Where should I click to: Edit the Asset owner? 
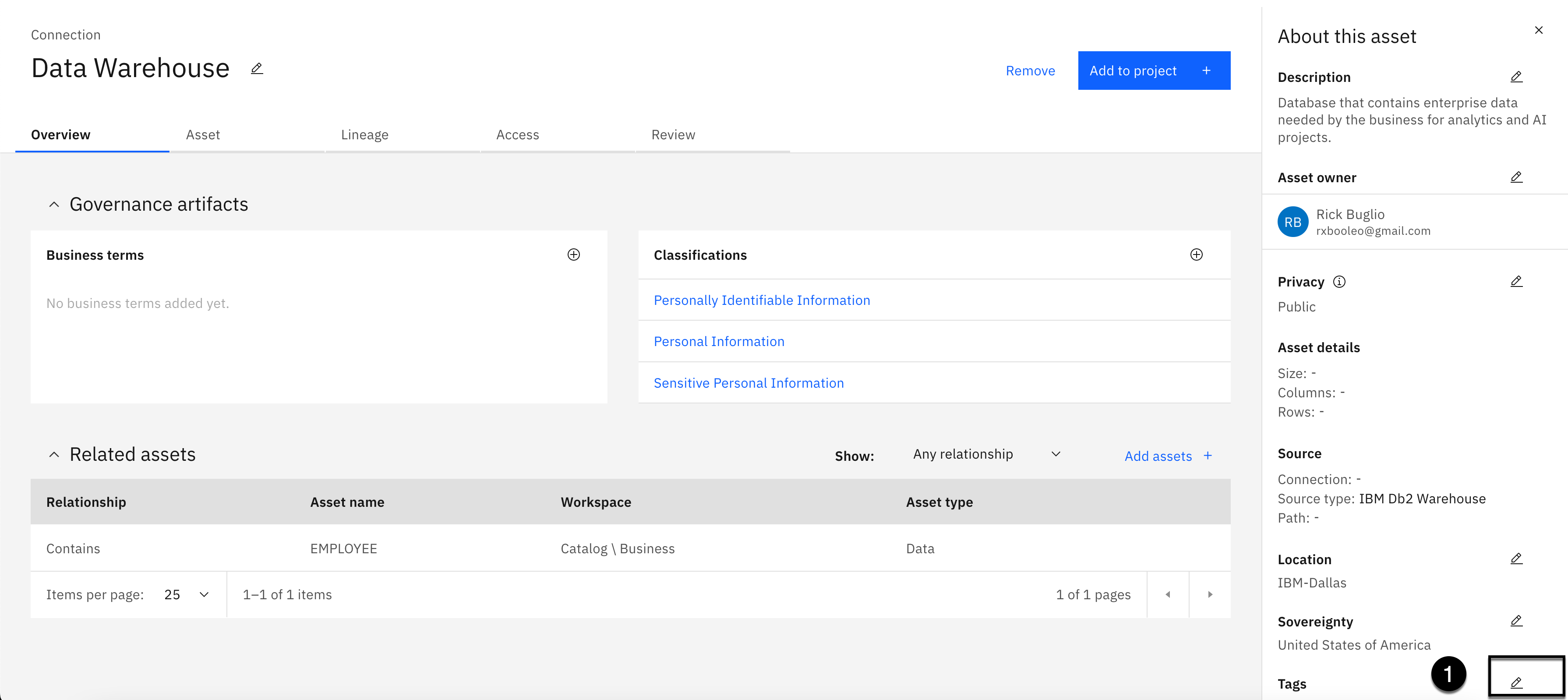tap(1515, 177)
